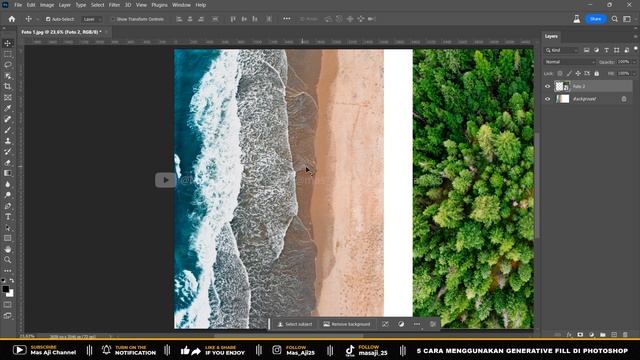Viewport: 640px width, 360px height.
Task: Select the Pen tool
Action: (x=8, y=206)
